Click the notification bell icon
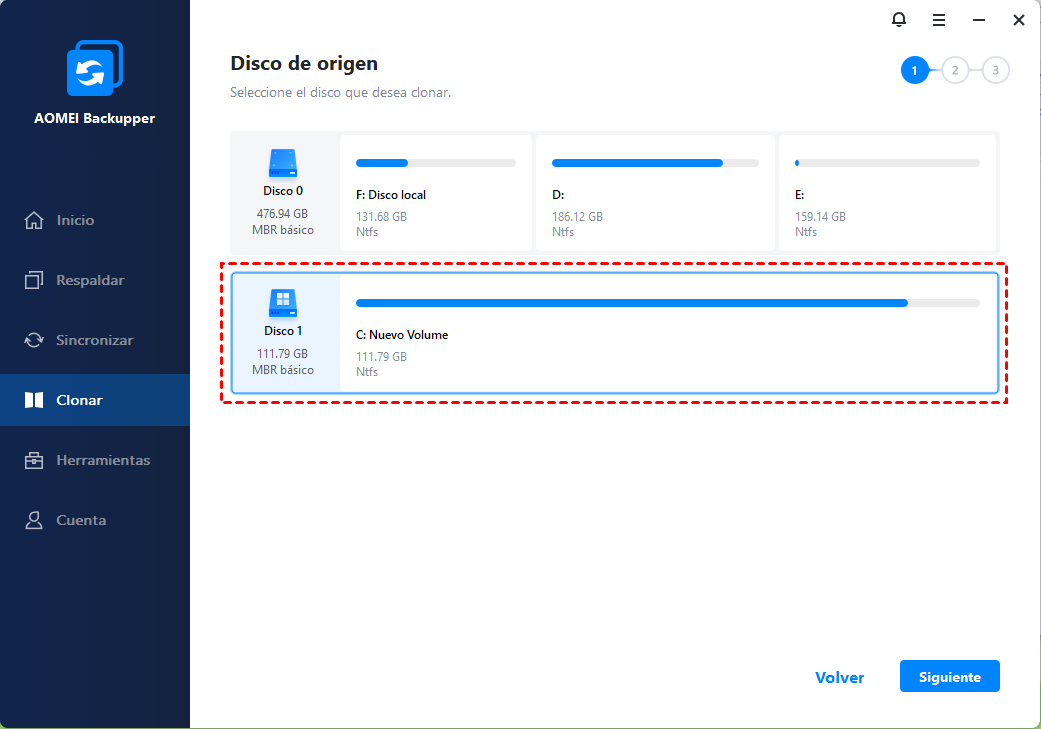The width and height of the screenshot is (1041, 729). point(898,19)
